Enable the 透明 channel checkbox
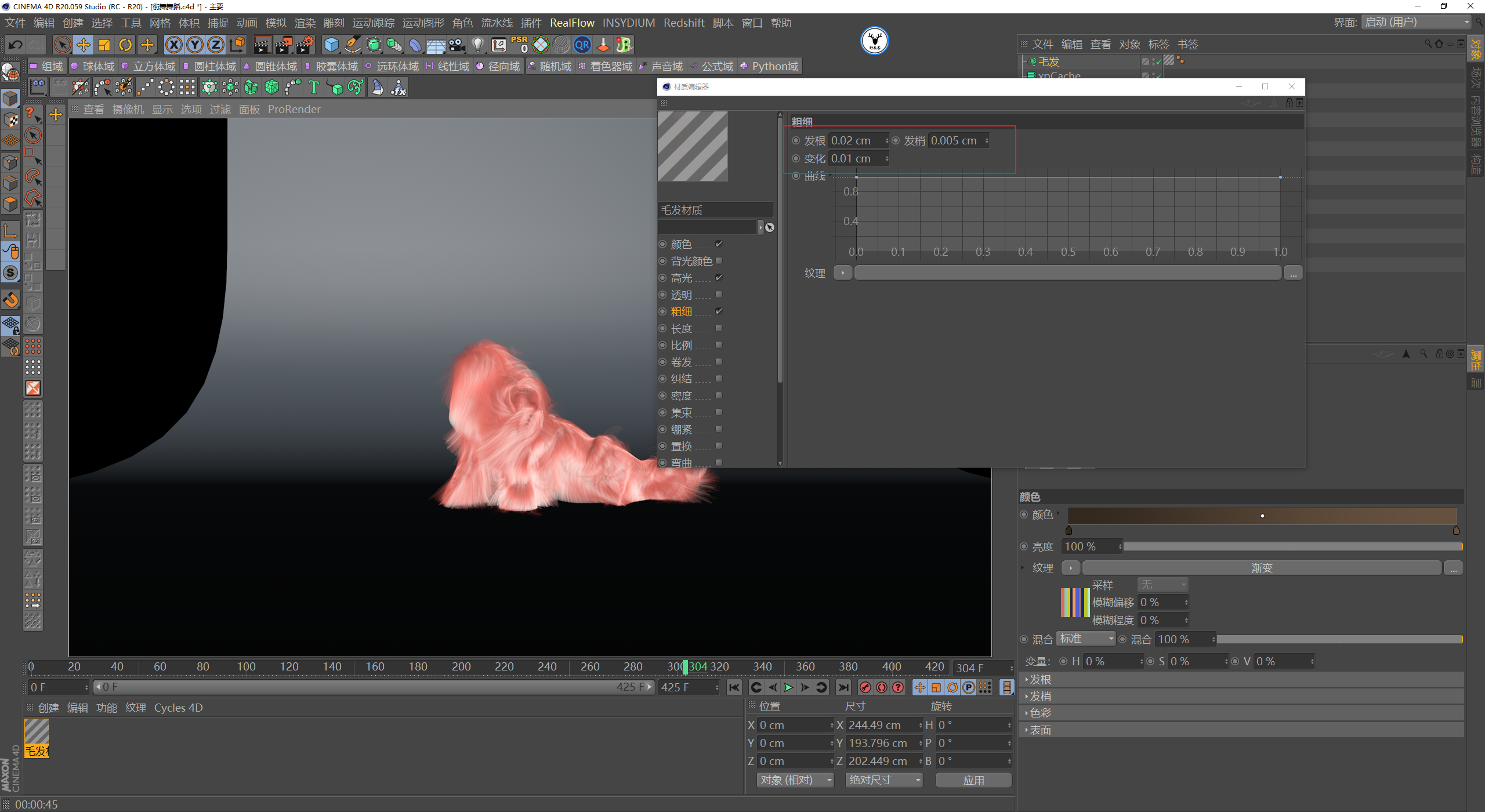This screenshot has width=1485, height=812. [x=719, y=295]
